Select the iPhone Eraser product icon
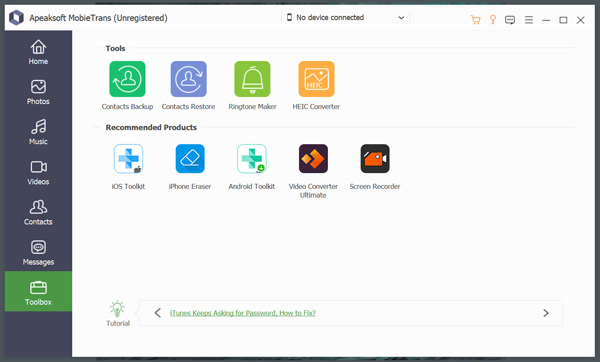600x362 pixels. coord(190,159)
